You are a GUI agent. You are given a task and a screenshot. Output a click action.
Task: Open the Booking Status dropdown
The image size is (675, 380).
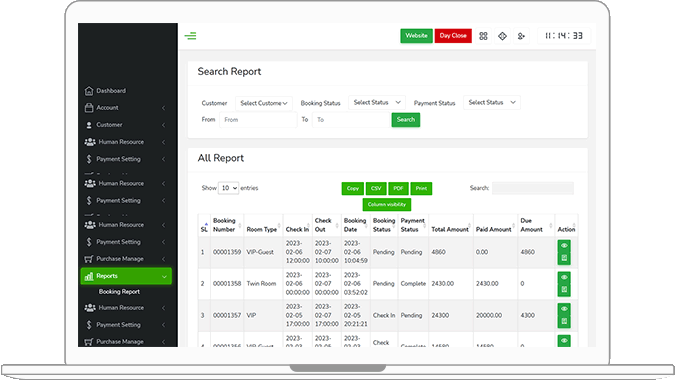click(x=377, y=102)
